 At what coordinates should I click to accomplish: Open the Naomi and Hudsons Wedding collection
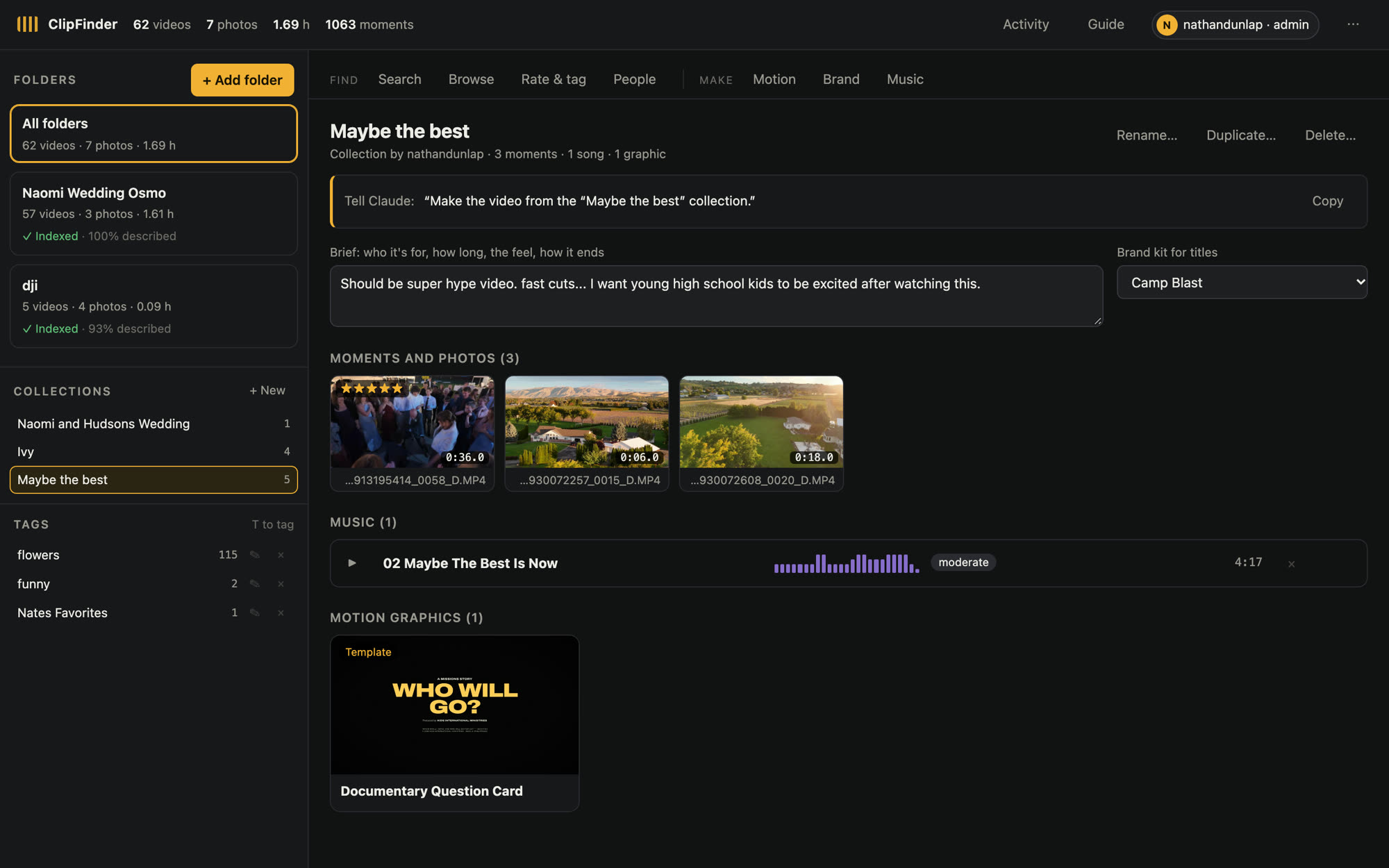[153, 424]
